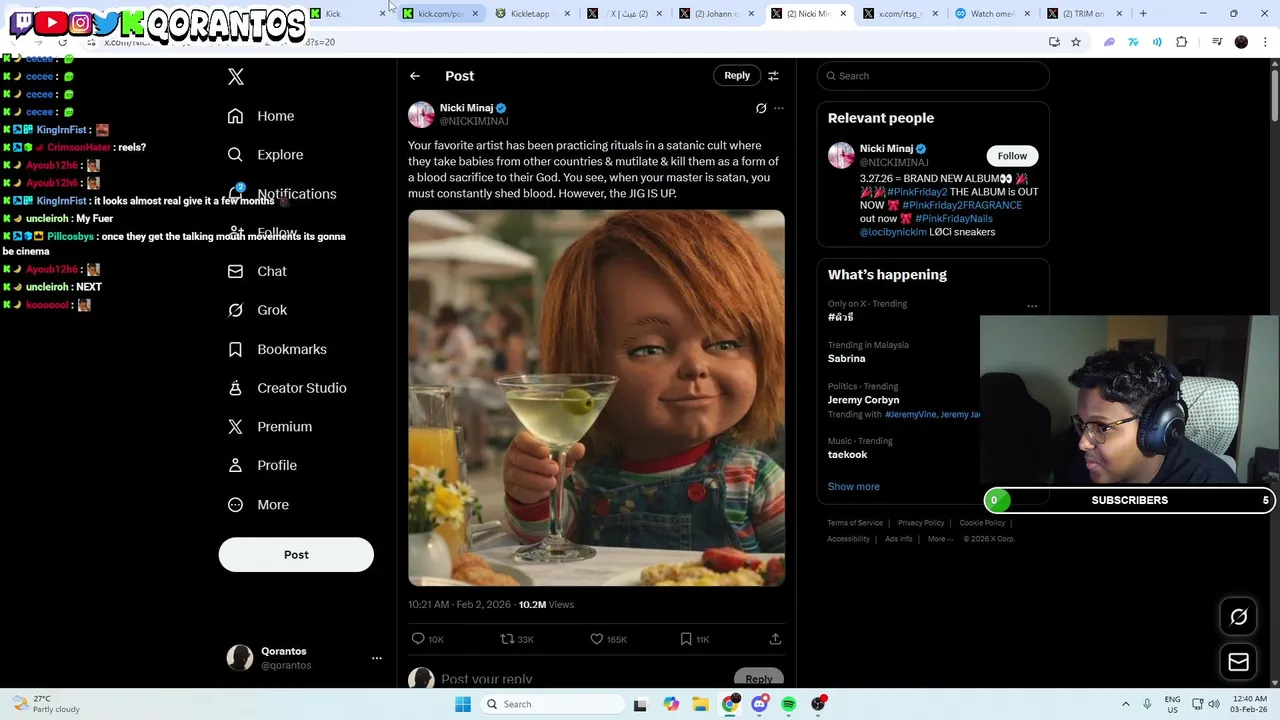The height and width of the screenshot is (720, 1280).
Task: Open the More circle icon menu
Action: (x=235, y=505)
